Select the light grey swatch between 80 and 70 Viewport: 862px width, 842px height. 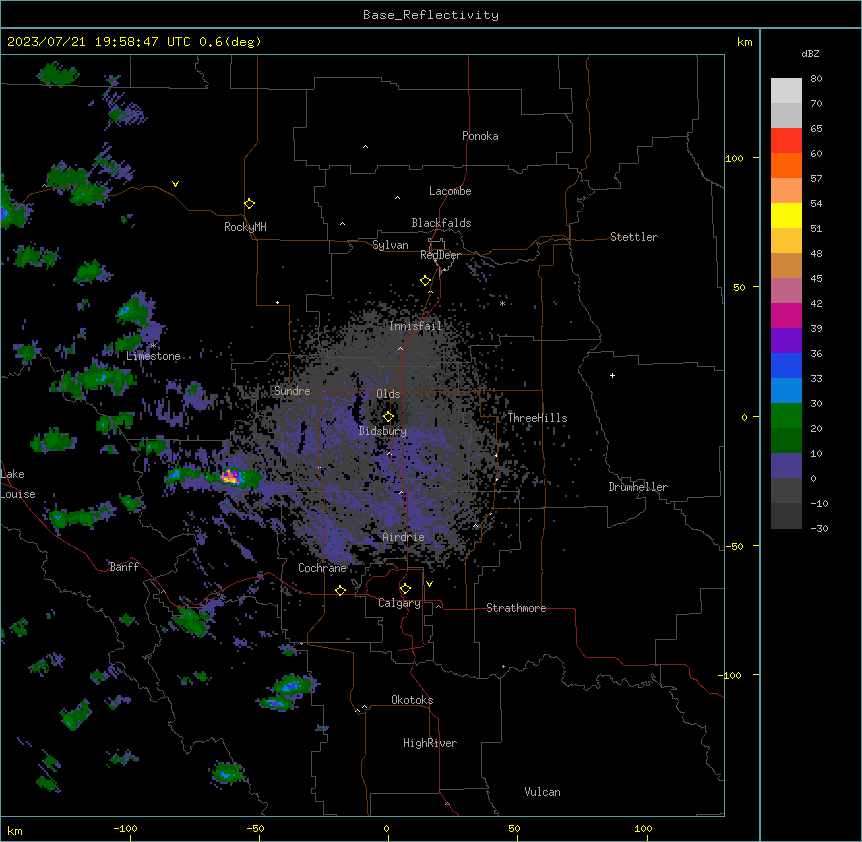786,91
